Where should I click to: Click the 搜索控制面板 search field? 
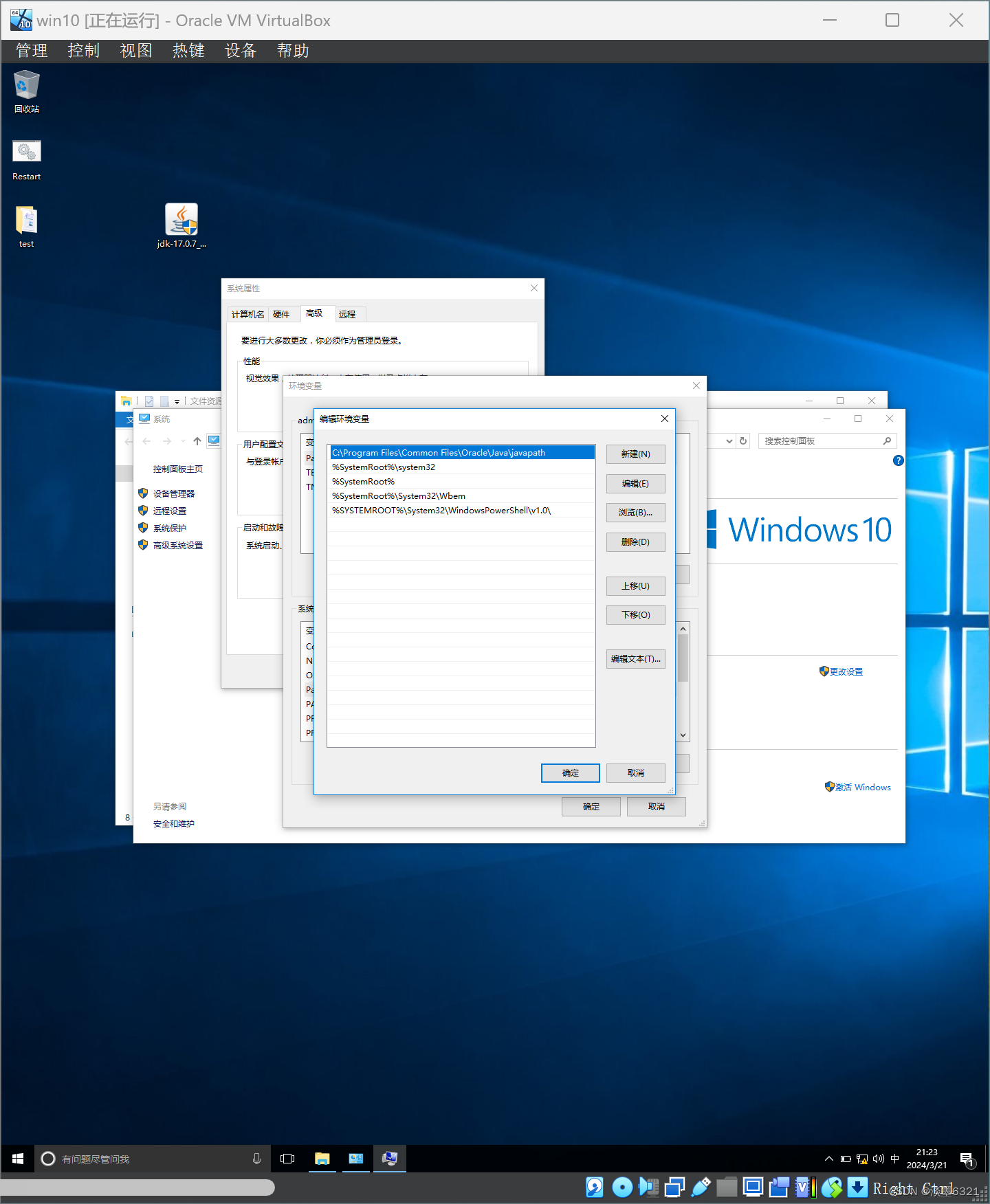tap(827, 441)
